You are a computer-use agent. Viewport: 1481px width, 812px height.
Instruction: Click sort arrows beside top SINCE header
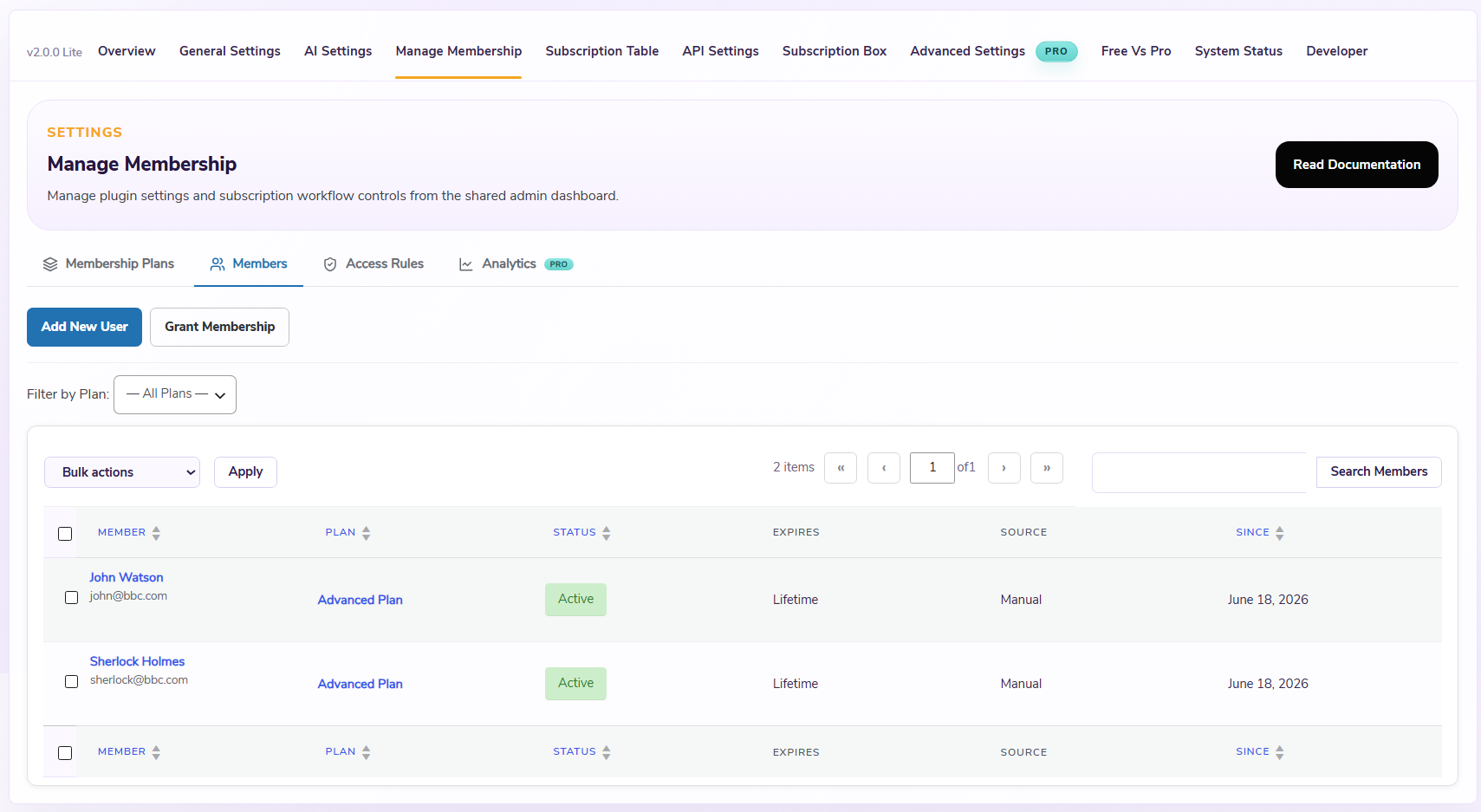pyautogui.click(x=1280, y=533)
